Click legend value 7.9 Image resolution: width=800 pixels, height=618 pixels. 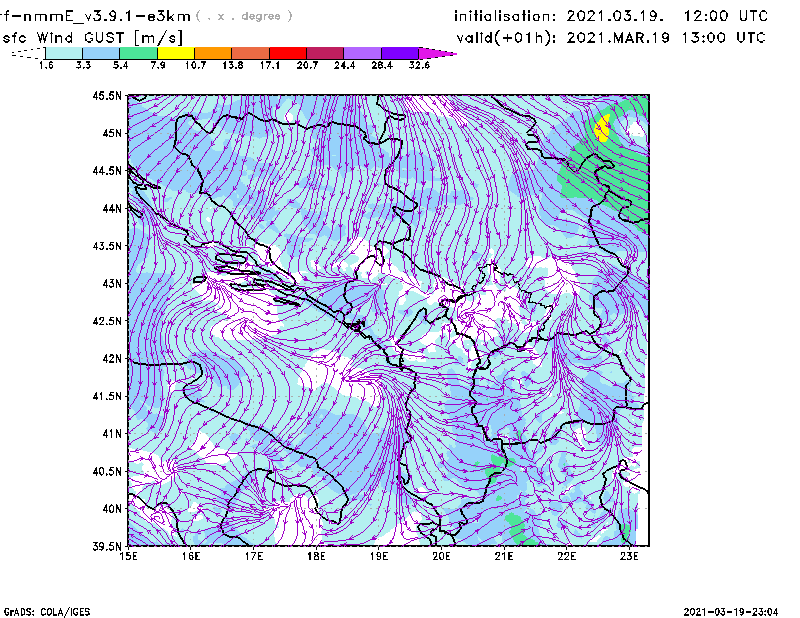point(158,65)
